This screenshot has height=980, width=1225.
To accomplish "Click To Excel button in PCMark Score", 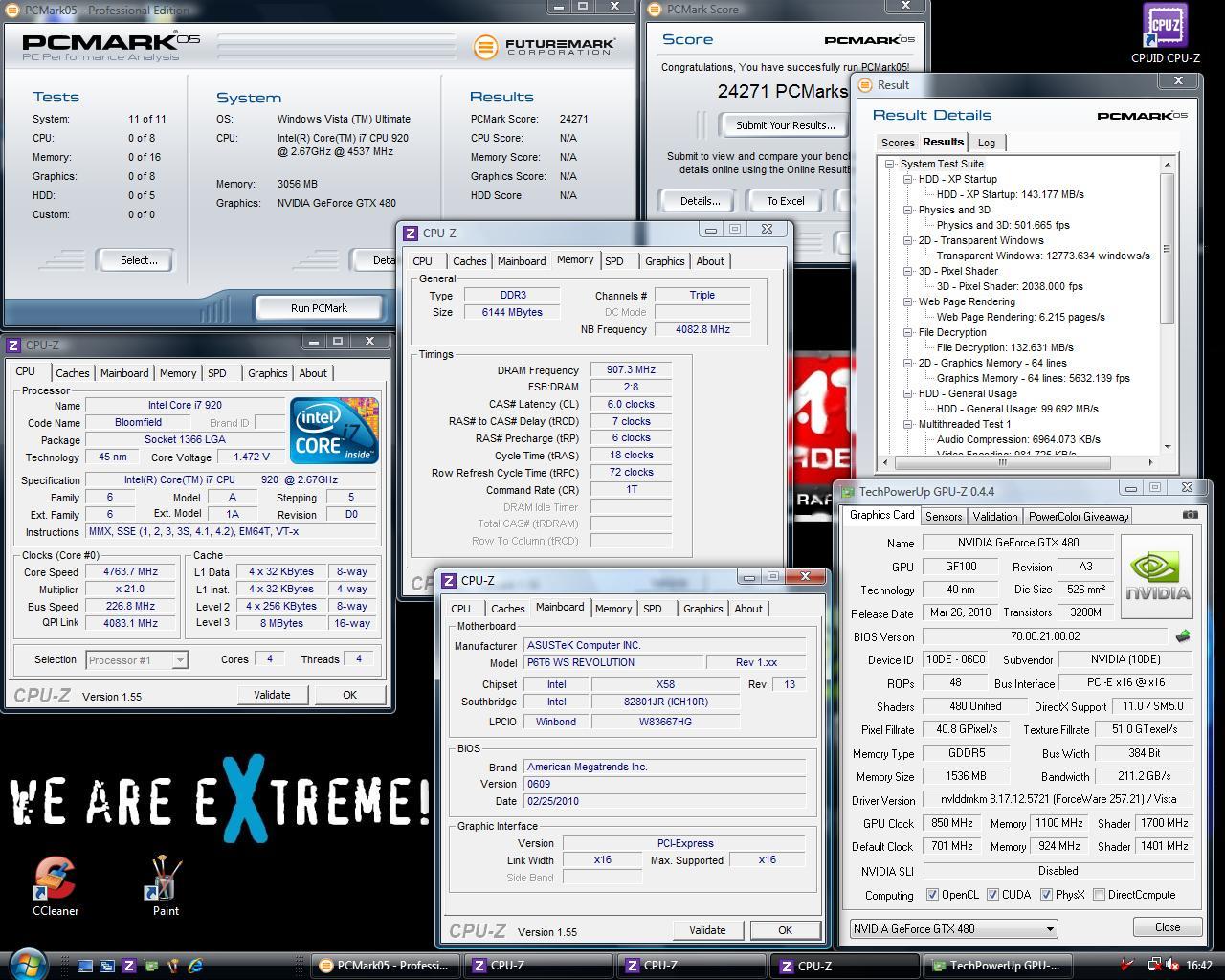I will (785, 201).
